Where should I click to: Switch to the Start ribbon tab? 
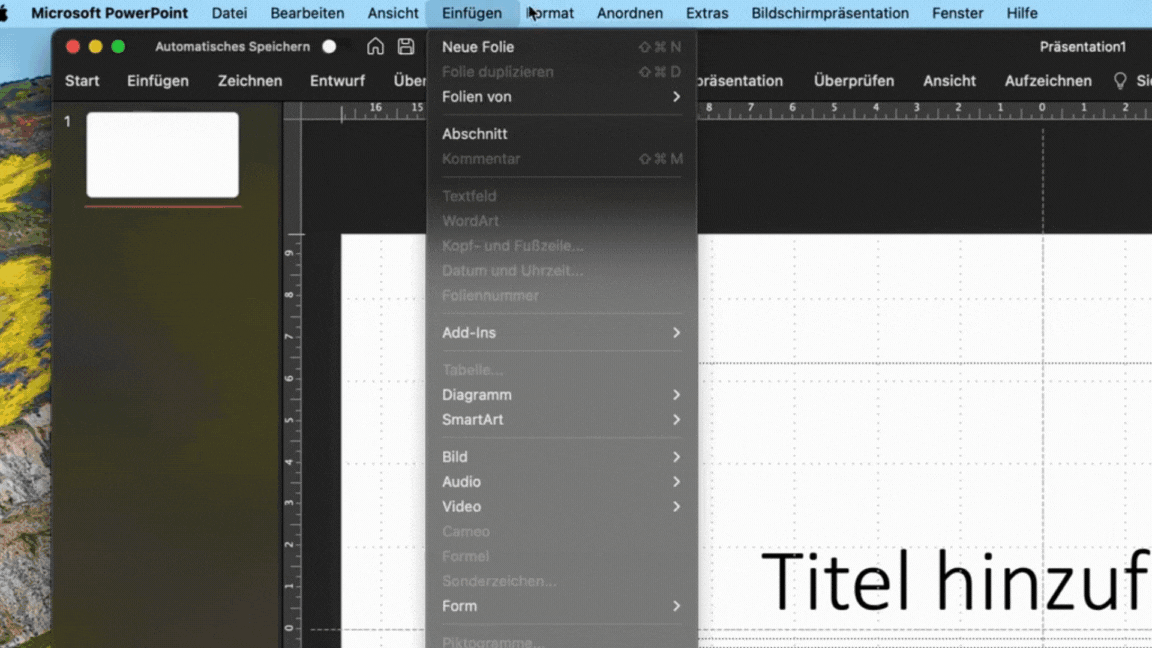(82, 81)
